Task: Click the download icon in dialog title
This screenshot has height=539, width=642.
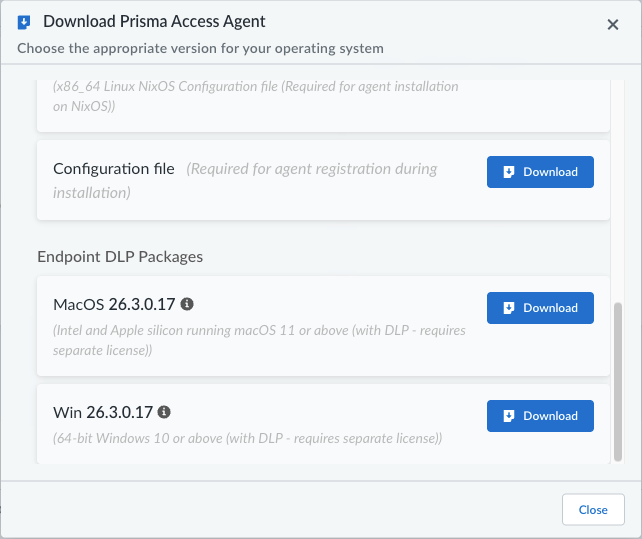Action: point(24,22)
